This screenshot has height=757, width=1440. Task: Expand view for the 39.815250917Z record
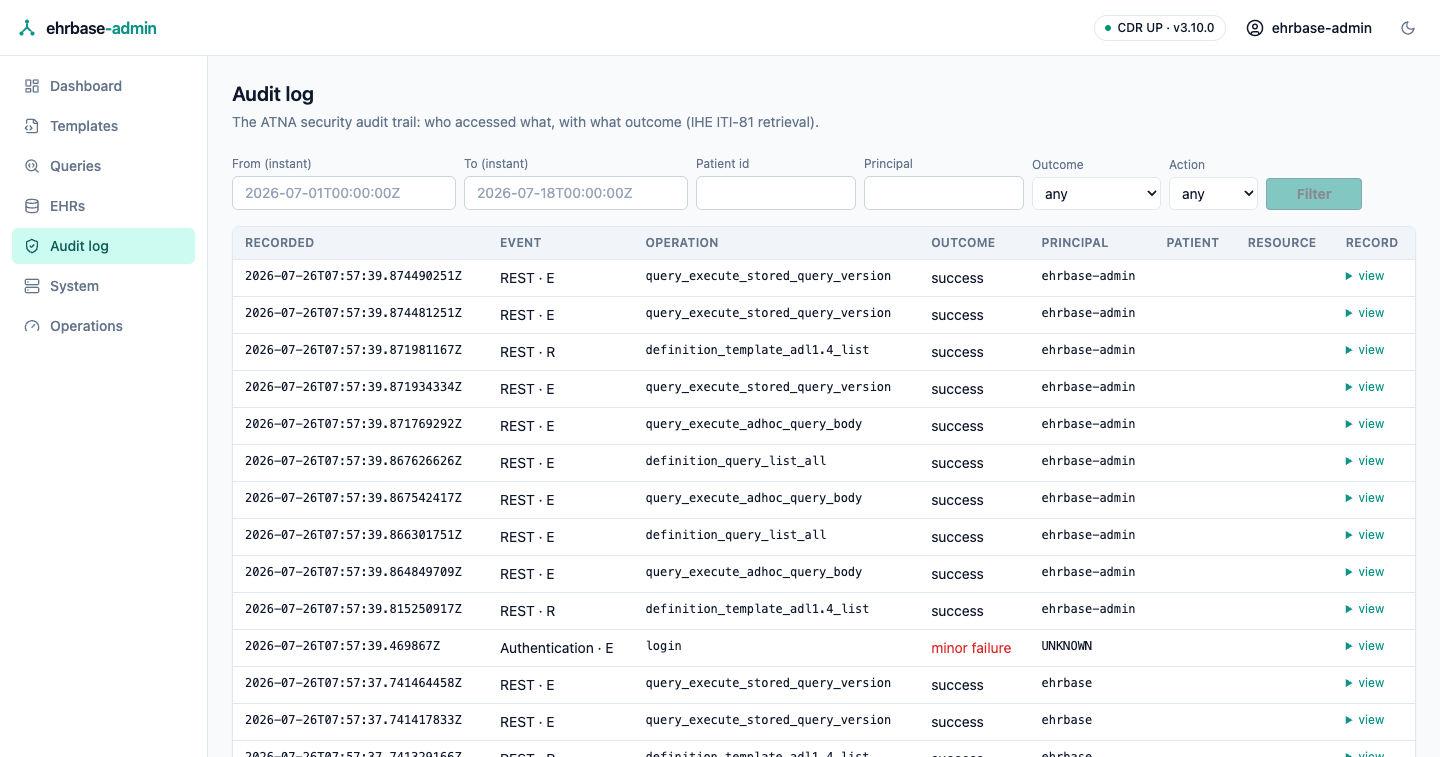[1365, 609]
